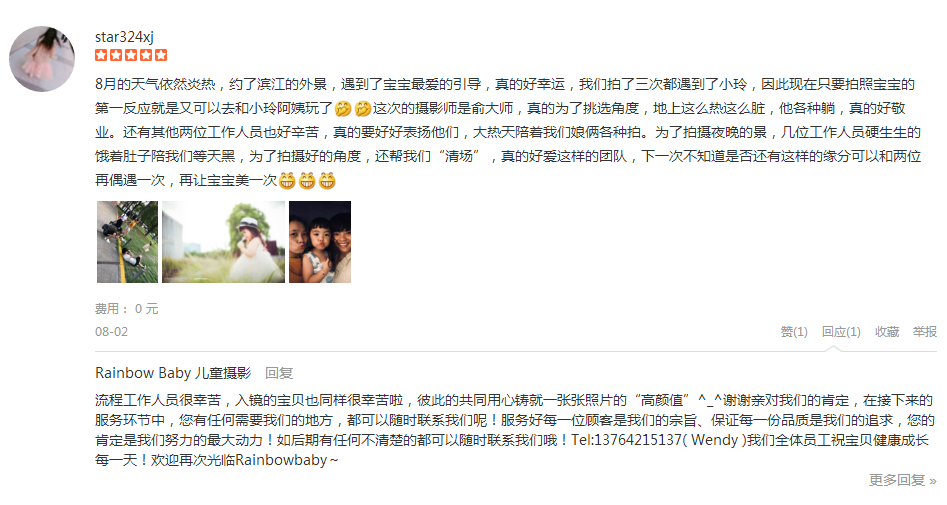Image resolution: width=947 pixels, height=505 pixels.
Task: Like the review via 赞(1)
Action: click(x=794, y=332)
